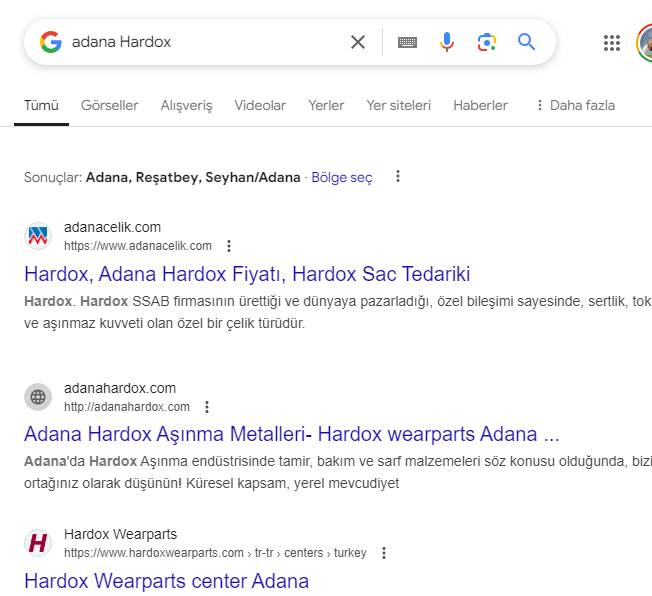Open location results options menu
This screenshot has width=652, height=596.
pyautogui.click(x=398, y=177)
